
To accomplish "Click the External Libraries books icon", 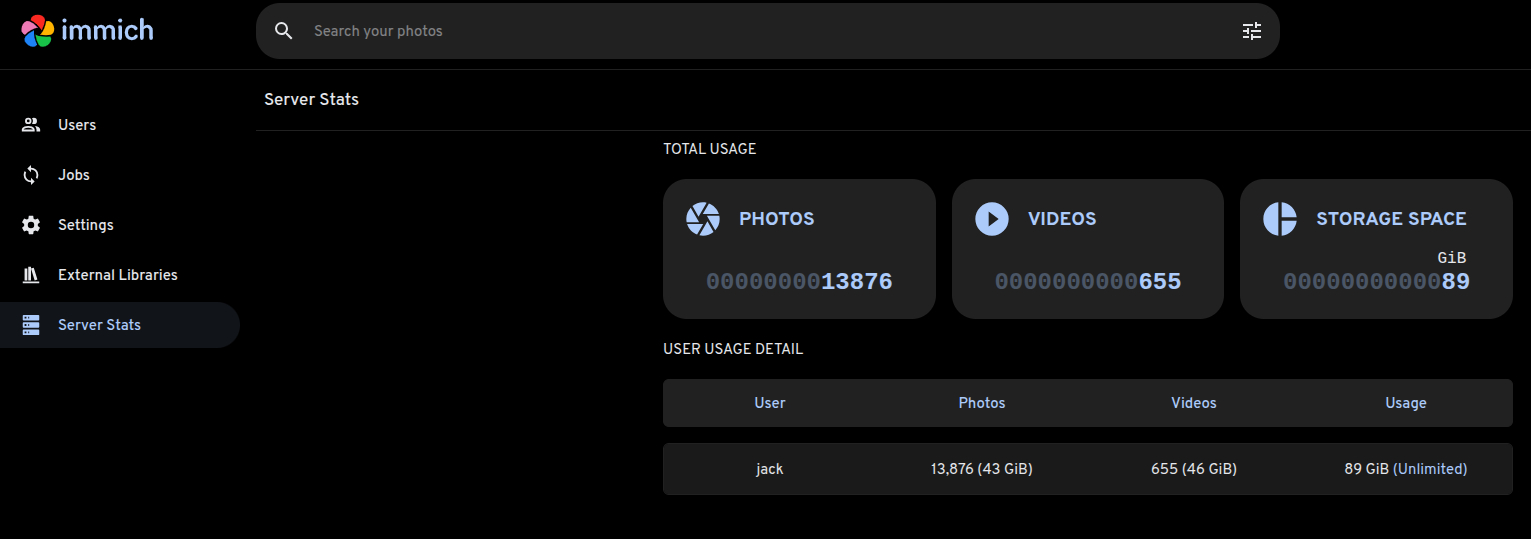I will pos(31,275).
